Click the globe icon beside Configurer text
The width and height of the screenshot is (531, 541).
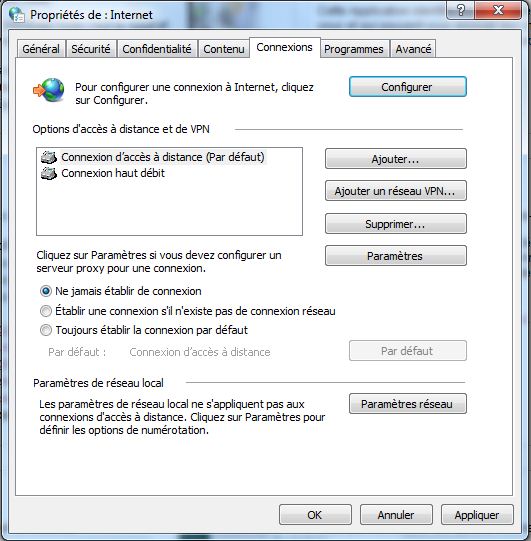49,90
